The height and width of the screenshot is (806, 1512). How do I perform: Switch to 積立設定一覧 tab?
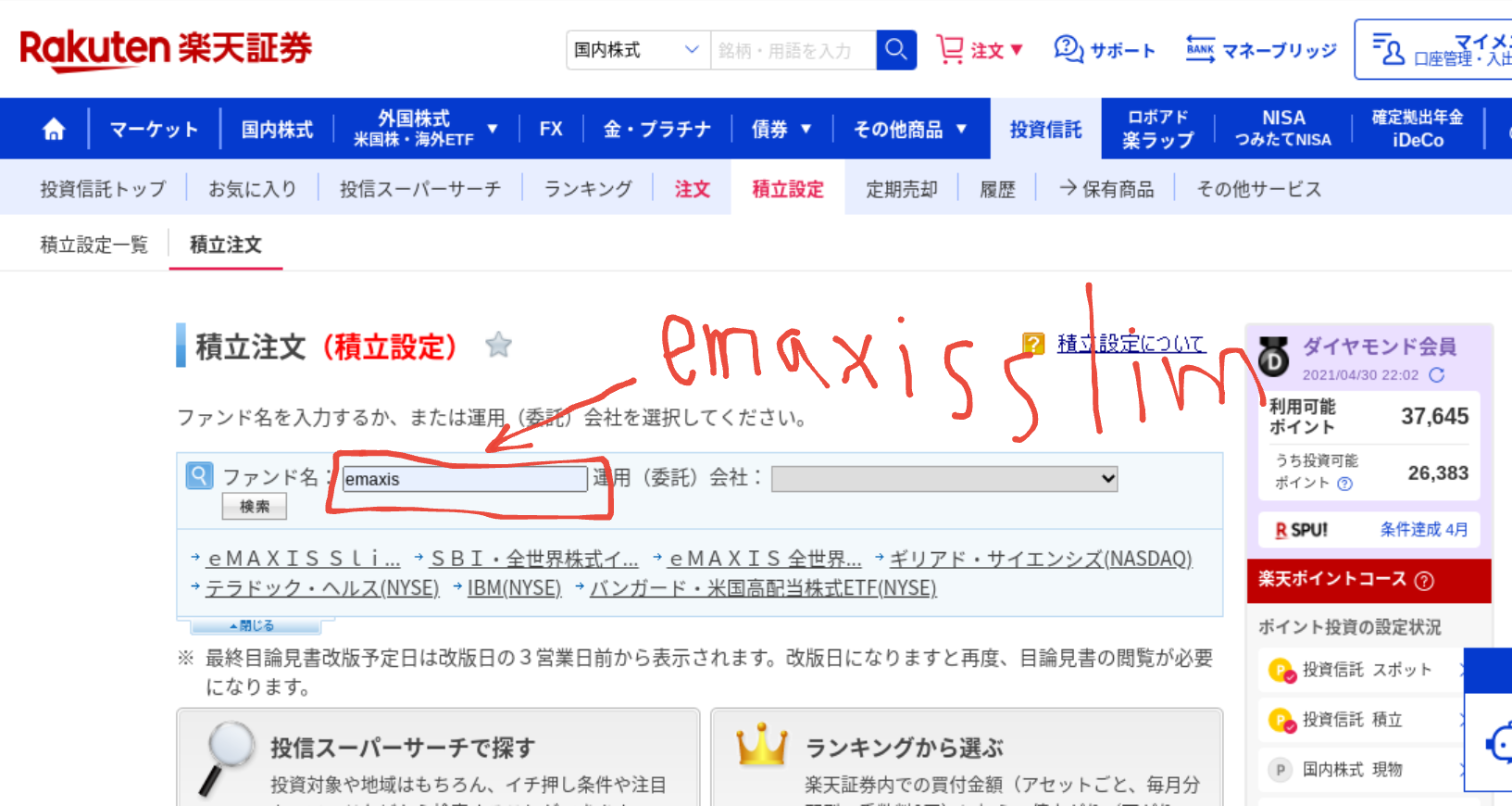[94, 245]
